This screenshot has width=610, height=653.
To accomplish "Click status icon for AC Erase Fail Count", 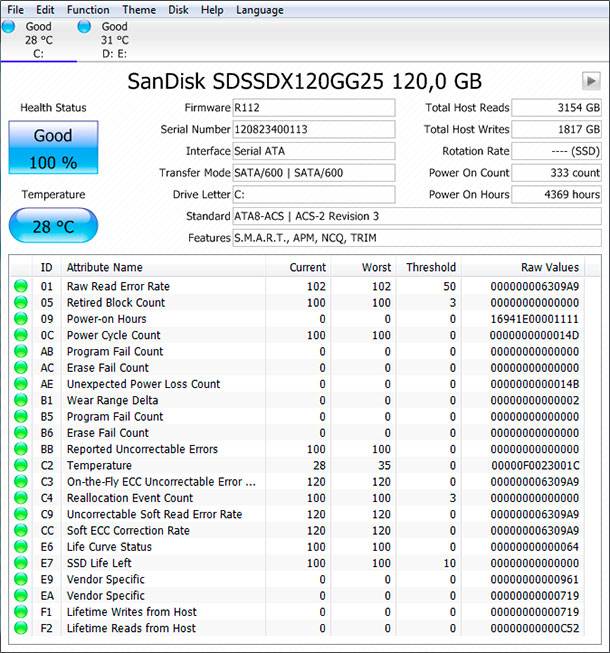I will coord(20,367).
